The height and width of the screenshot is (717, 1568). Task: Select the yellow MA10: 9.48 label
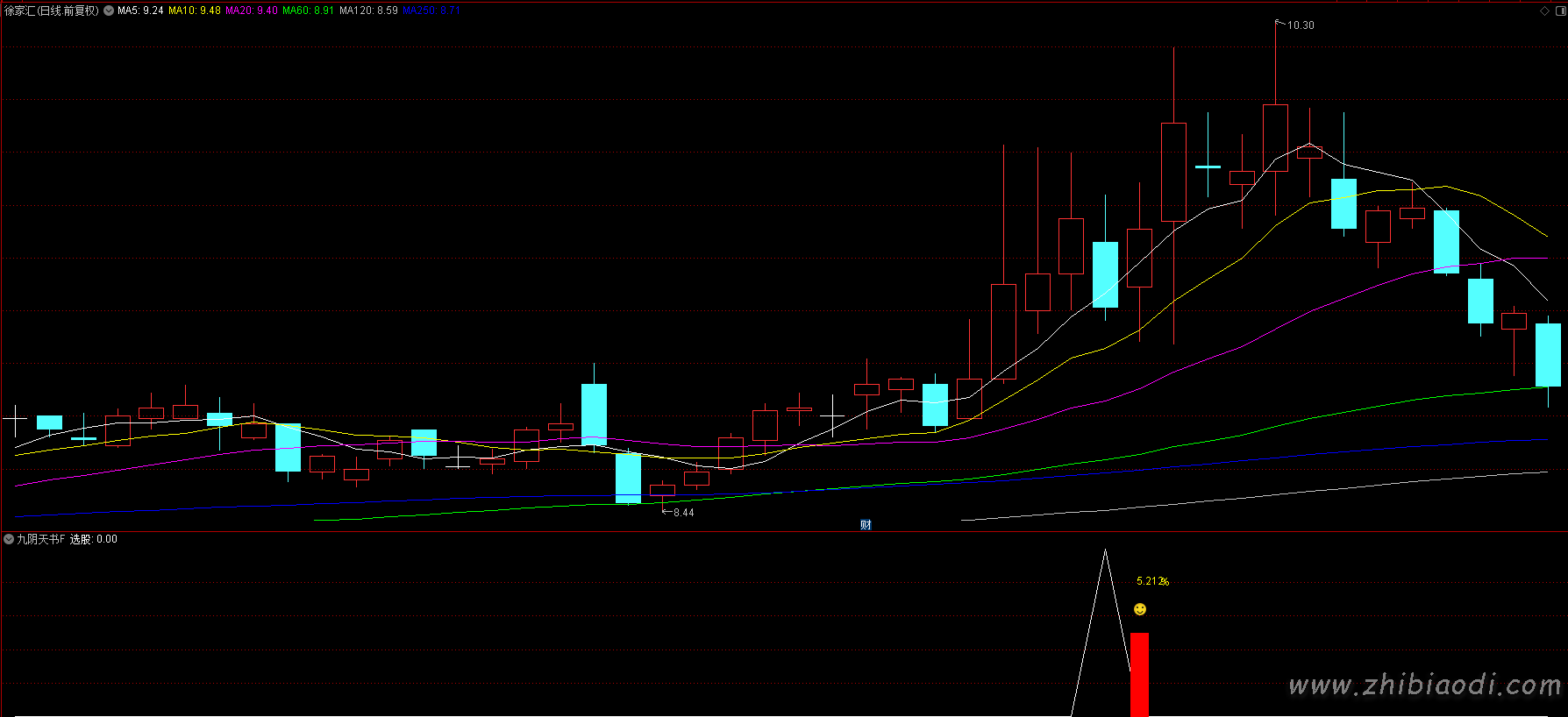[195, 11]
